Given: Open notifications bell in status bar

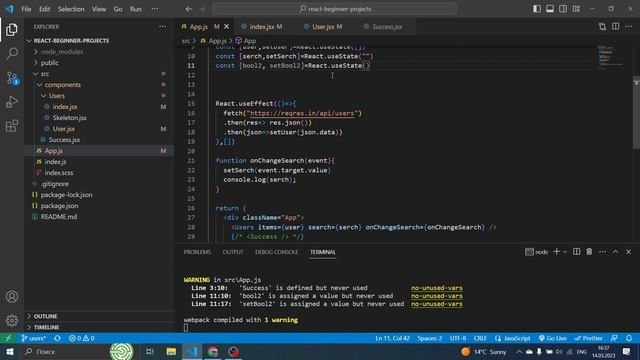Looking at the screenshot, I should [x=629, y=338].
